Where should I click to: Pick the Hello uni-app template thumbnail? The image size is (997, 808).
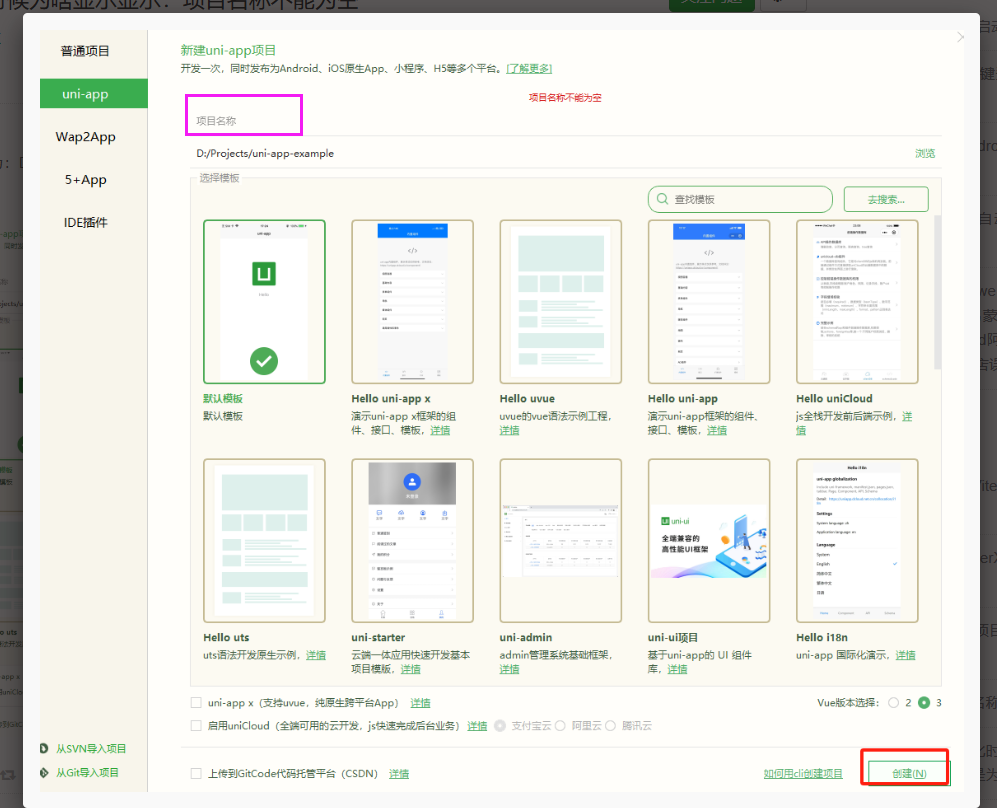coord(708,301)
